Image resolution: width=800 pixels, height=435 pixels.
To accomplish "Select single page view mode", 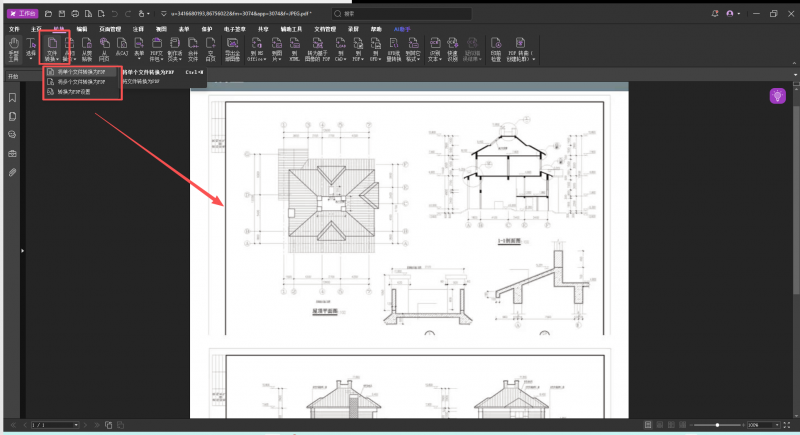I will (648, 425).
